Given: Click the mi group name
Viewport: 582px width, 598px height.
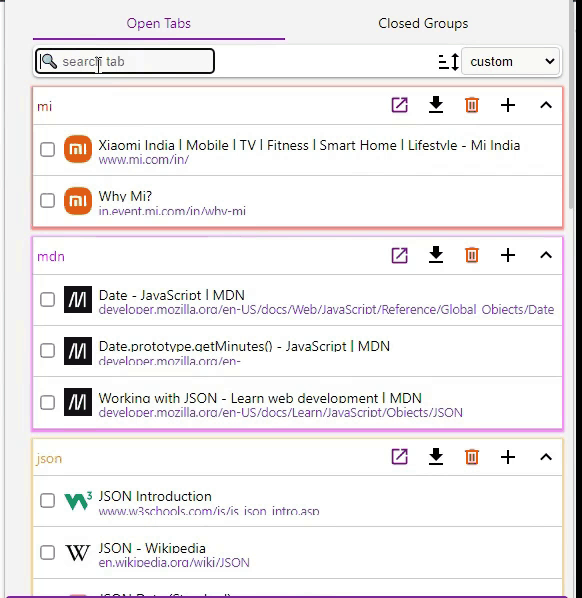Looking at the screenshot, I should [x=44, y=106].
